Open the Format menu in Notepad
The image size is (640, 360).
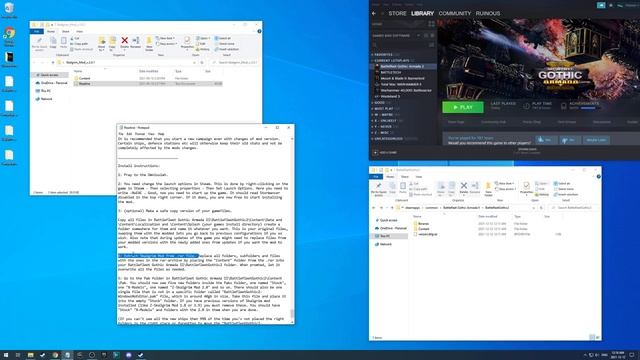pyautogui.click(x=140, y=134)
